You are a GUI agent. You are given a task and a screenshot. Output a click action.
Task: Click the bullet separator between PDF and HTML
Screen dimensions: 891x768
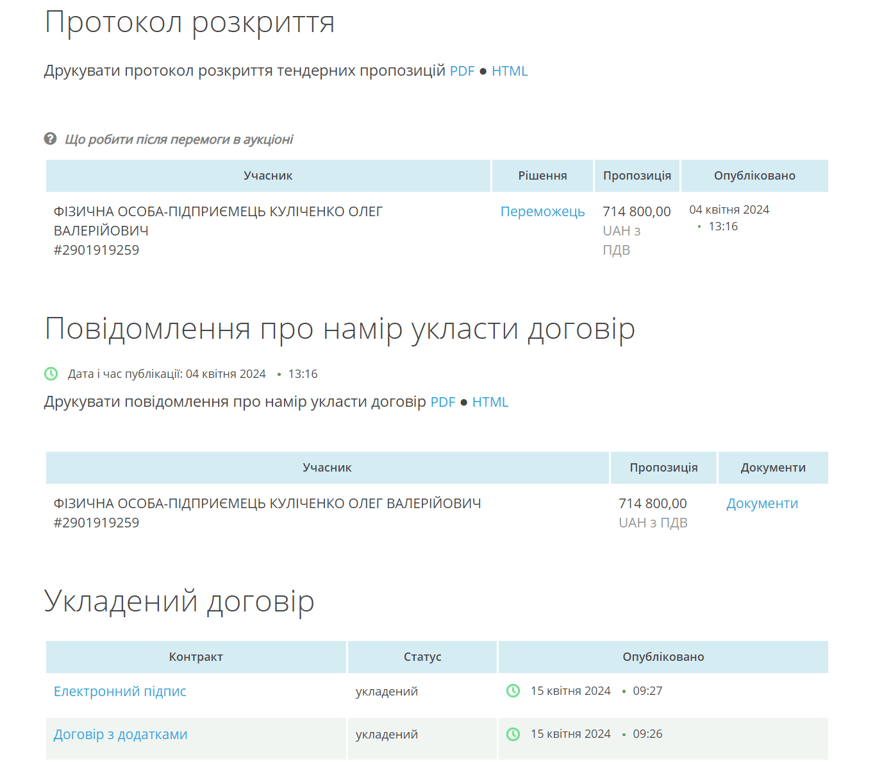(484, 71)
